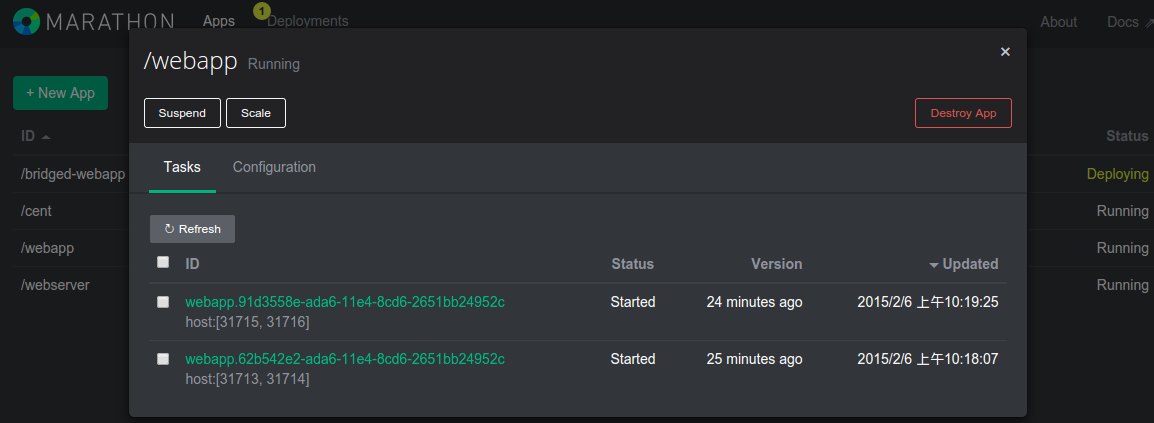Image resolution: width=1154 pixels, height=423 pixels.
Task: Click the red Destroy App button
Action: pyautogui.click(x=963, y=113)
